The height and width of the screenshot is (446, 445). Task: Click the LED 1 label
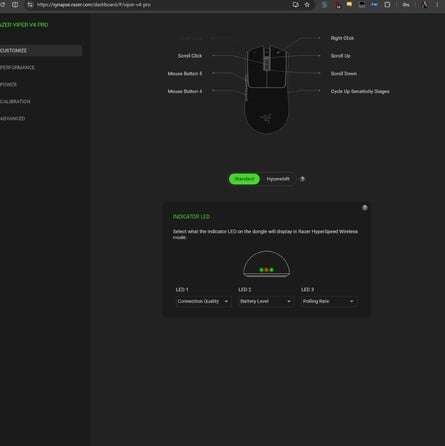click(182, 289)
